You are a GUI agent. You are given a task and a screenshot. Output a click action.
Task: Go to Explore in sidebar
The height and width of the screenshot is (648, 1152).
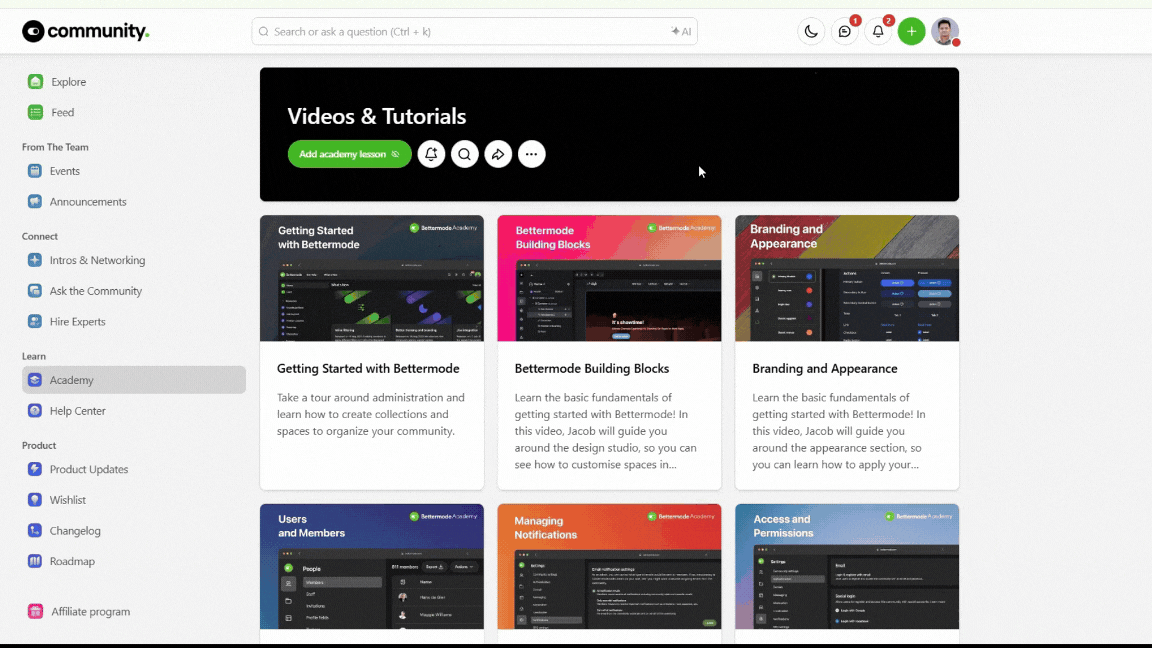pos(68,82)
